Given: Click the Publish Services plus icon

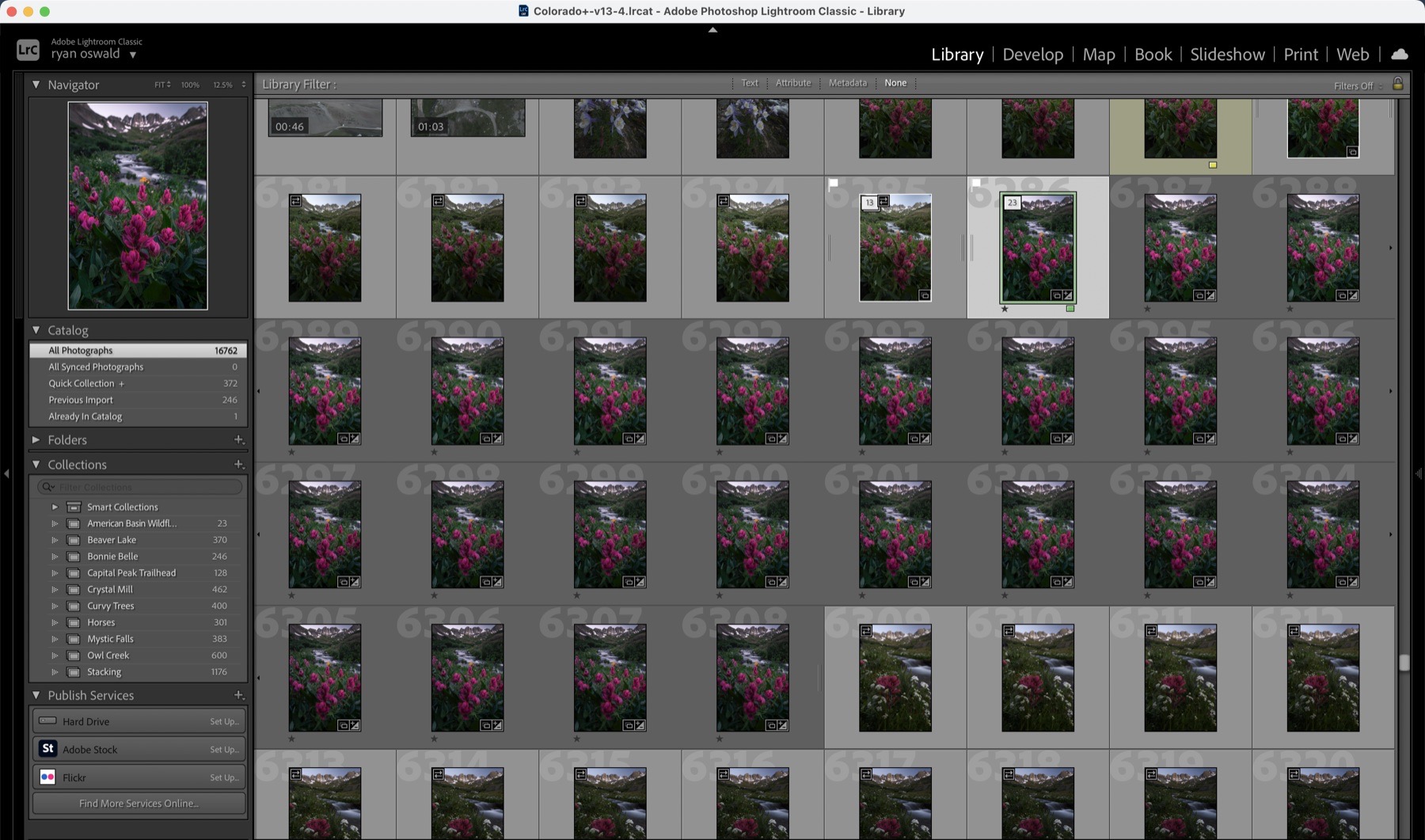Looking at the screenshot, I should click(x=238, y=694).
